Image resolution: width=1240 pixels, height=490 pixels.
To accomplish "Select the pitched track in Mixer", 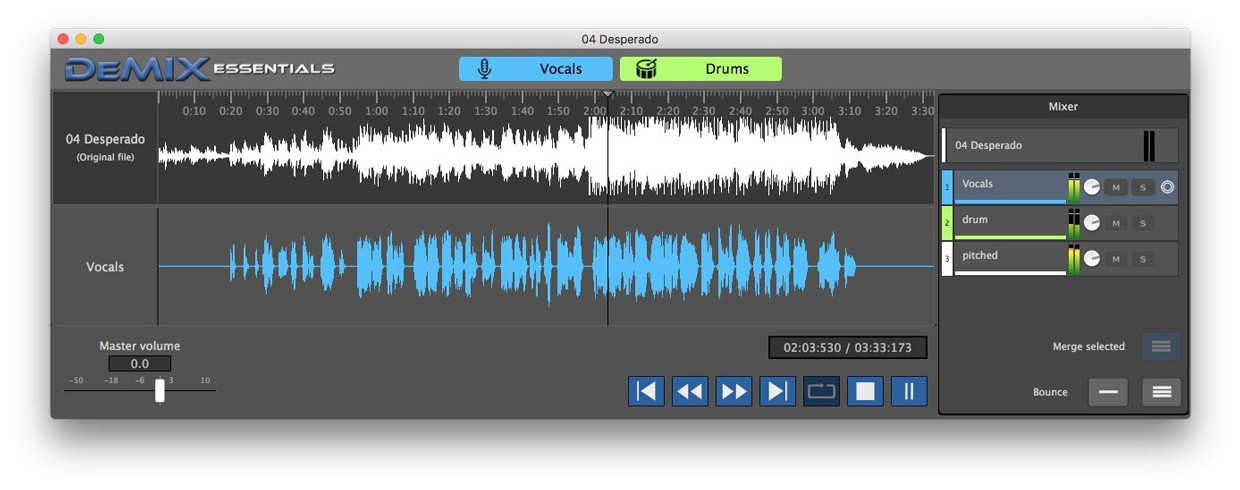I will (1060, 259).
